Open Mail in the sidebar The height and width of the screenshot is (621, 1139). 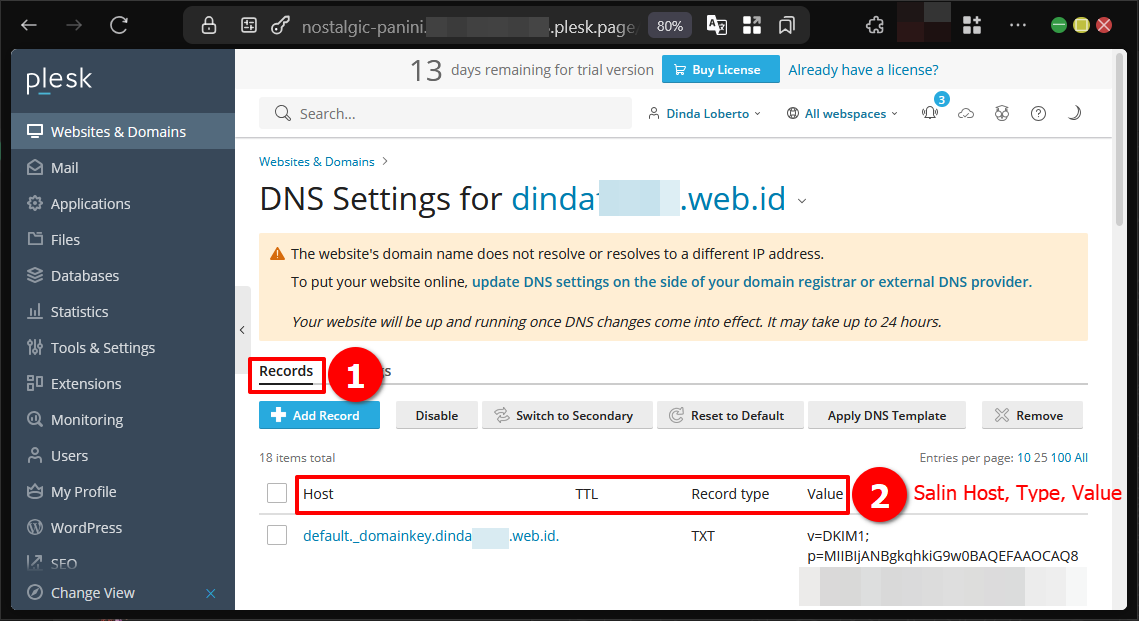(x=65, y=168)
